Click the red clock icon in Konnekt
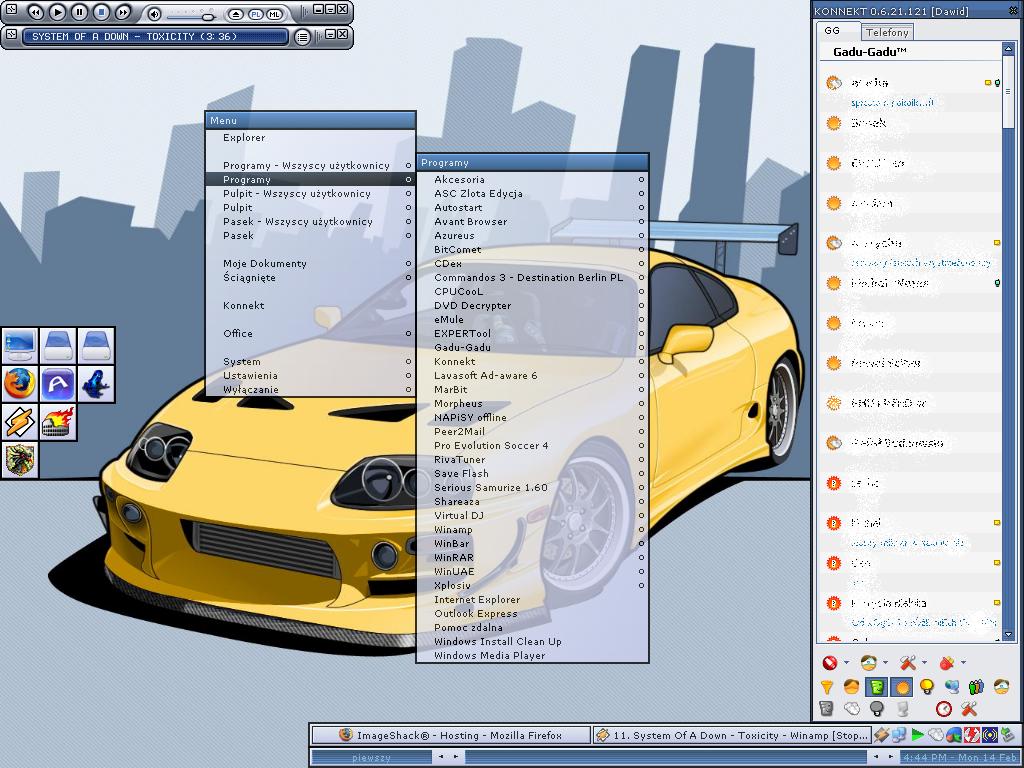 (x=944, y=709)
